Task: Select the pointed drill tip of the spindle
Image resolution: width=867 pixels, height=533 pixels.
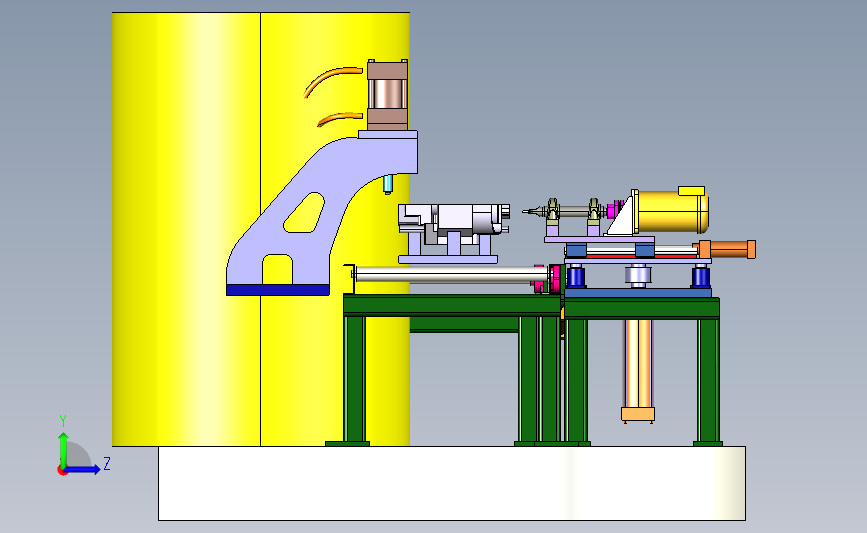Action: (530, 211)
